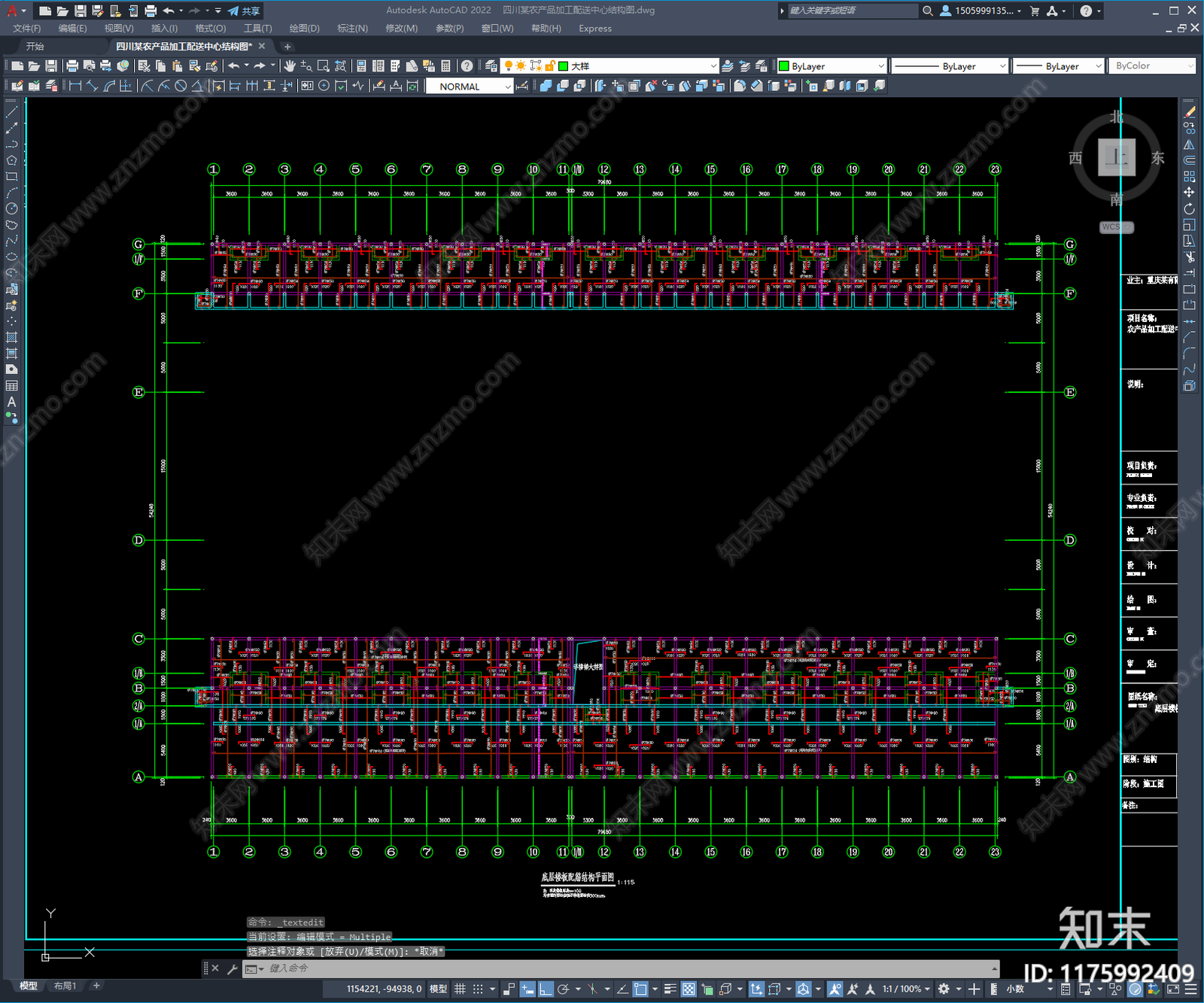Open the 文件(F) menu
Viewport: 1204px width, 1003px height.
click(27, 29)
